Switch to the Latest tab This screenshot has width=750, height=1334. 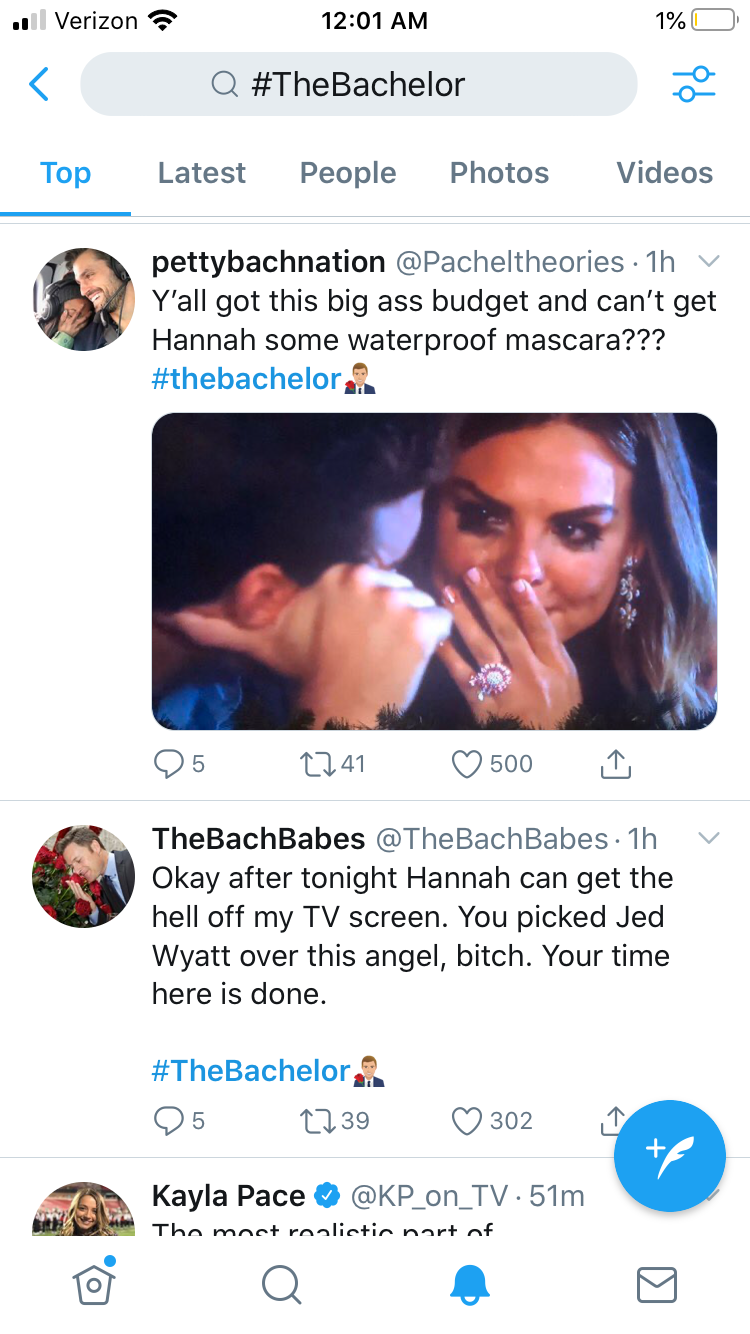point(202,173)
